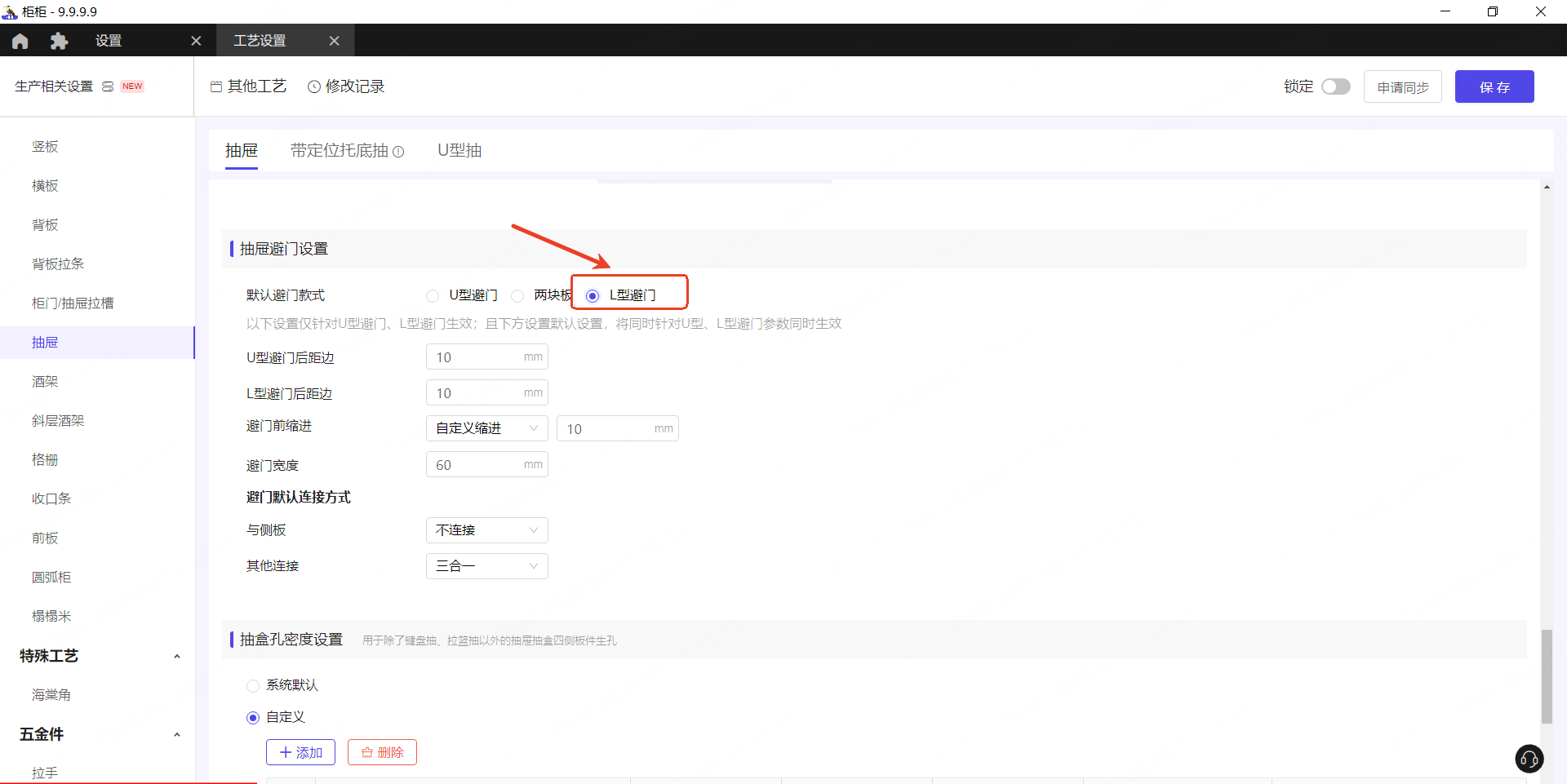Select 柜门/抽屉拉槽 in the sidebar

pos(73,303)
